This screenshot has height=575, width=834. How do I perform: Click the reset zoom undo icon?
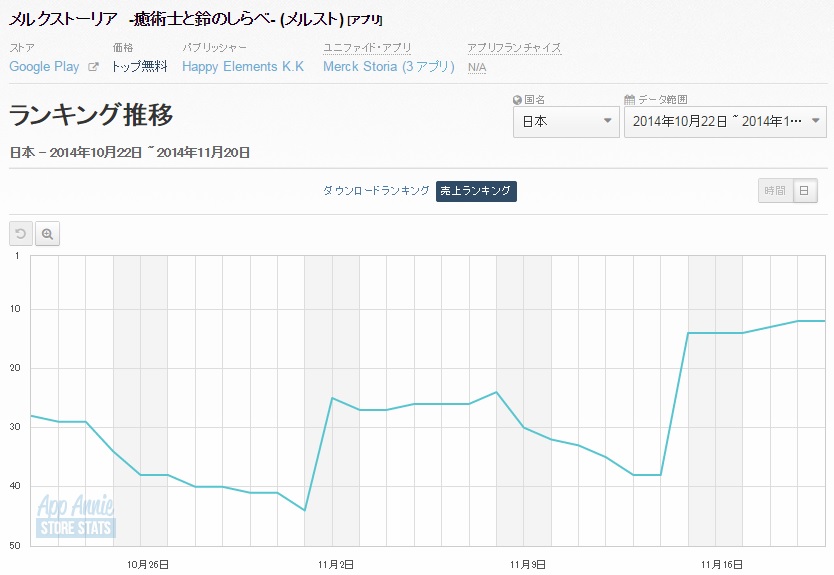(20, 233)
